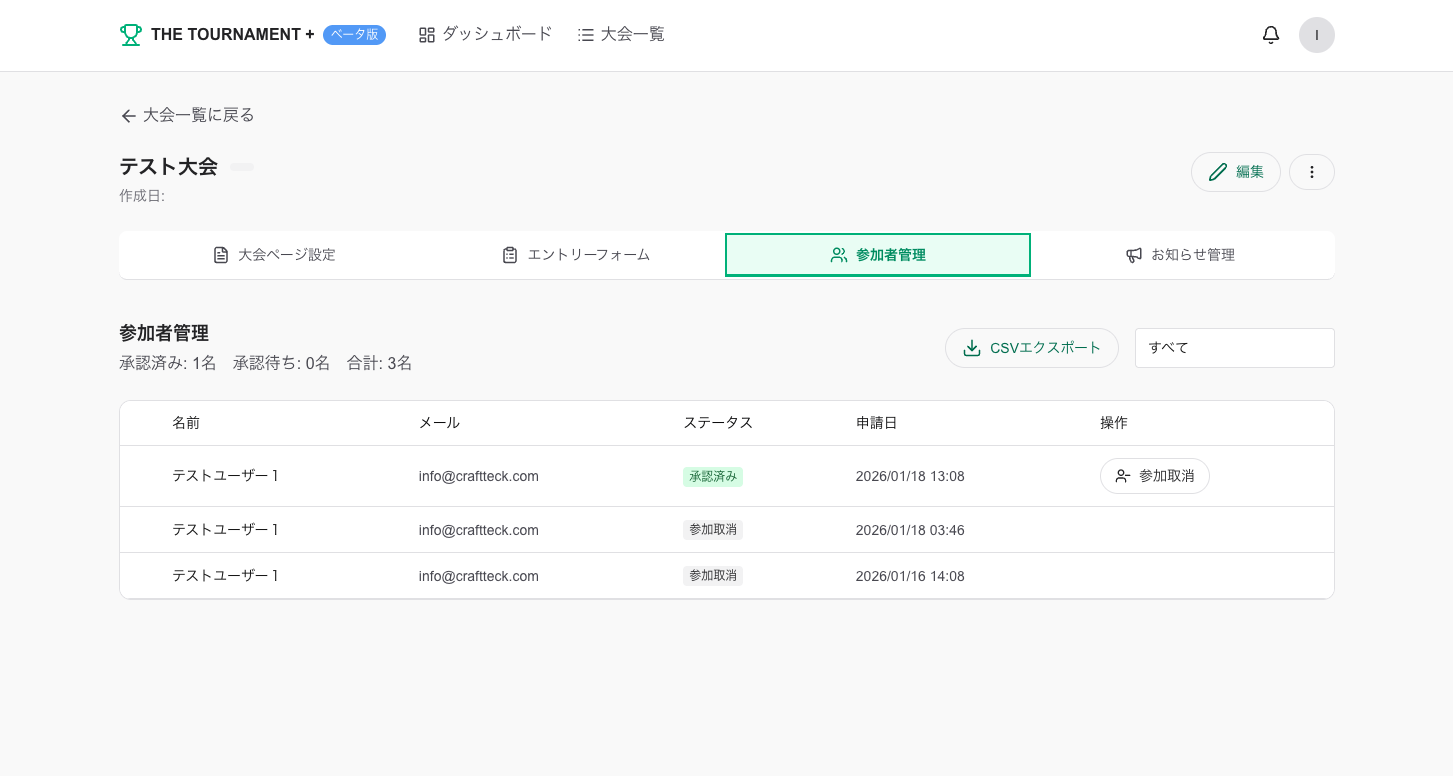Screen dimensions: 1453x776
Task: Select the 参加者管理 tab
Action: click(x=877, y=255)
